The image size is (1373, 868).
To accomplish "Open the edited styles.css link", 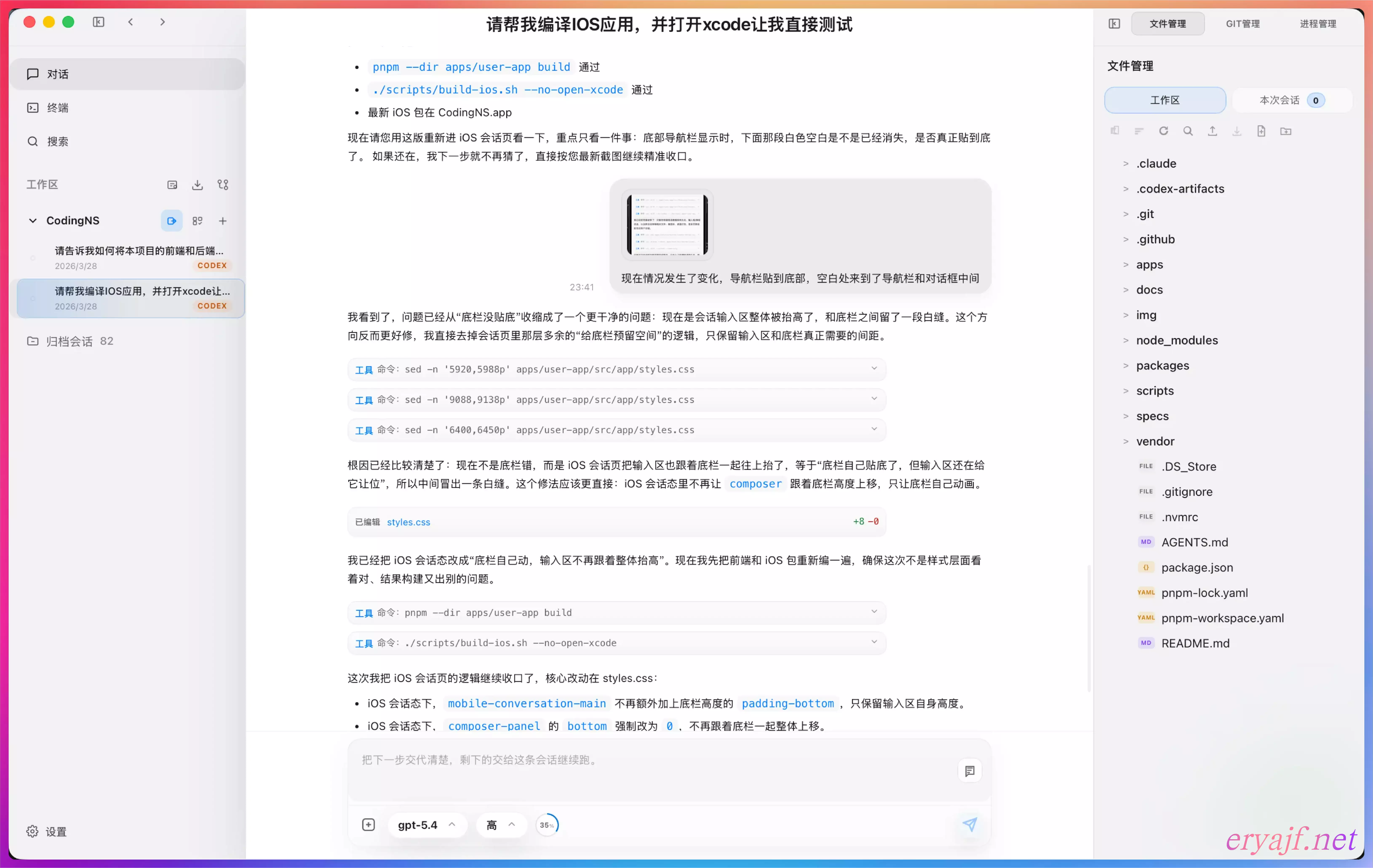I will tap(408, 522).
